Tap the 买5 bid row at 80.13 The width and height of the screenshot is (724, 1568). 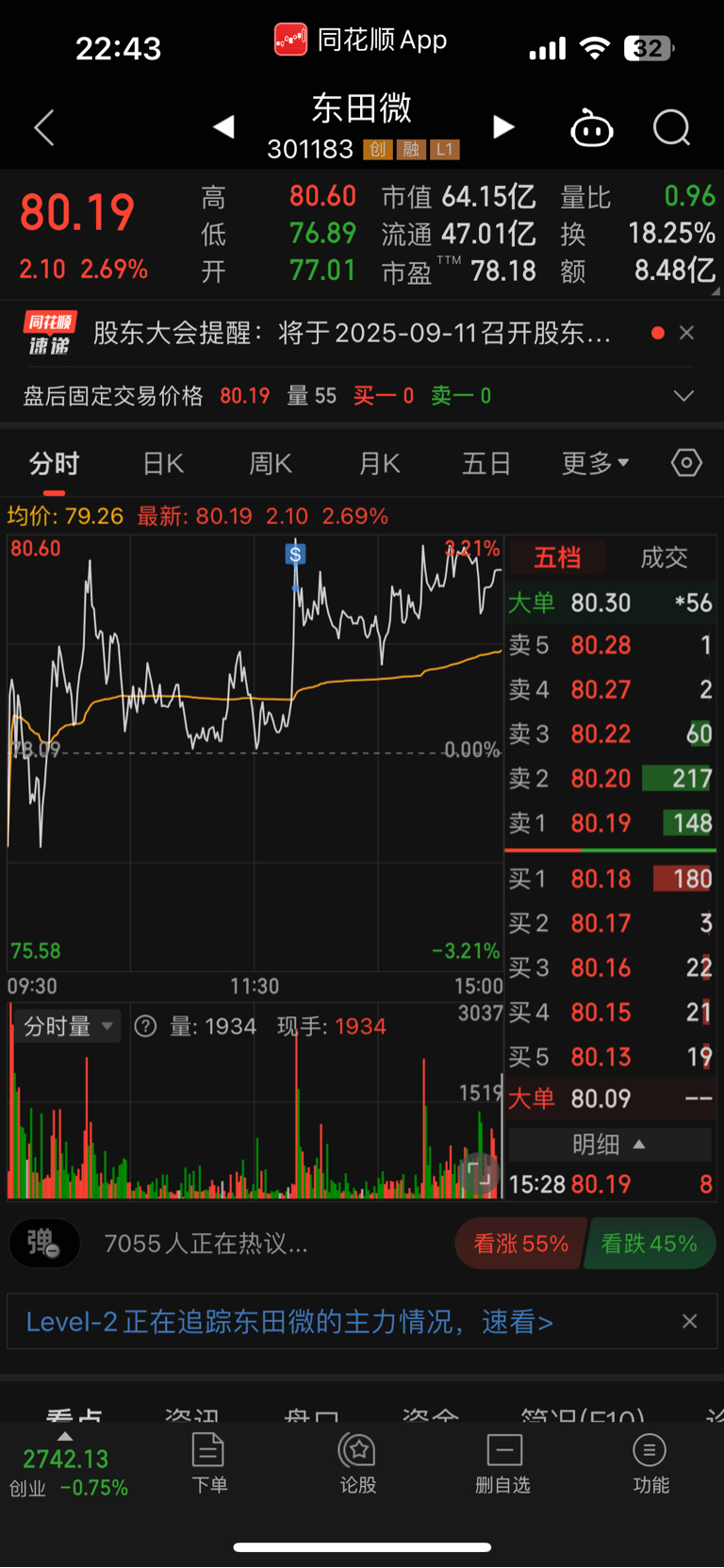(x=611, y=1057)
